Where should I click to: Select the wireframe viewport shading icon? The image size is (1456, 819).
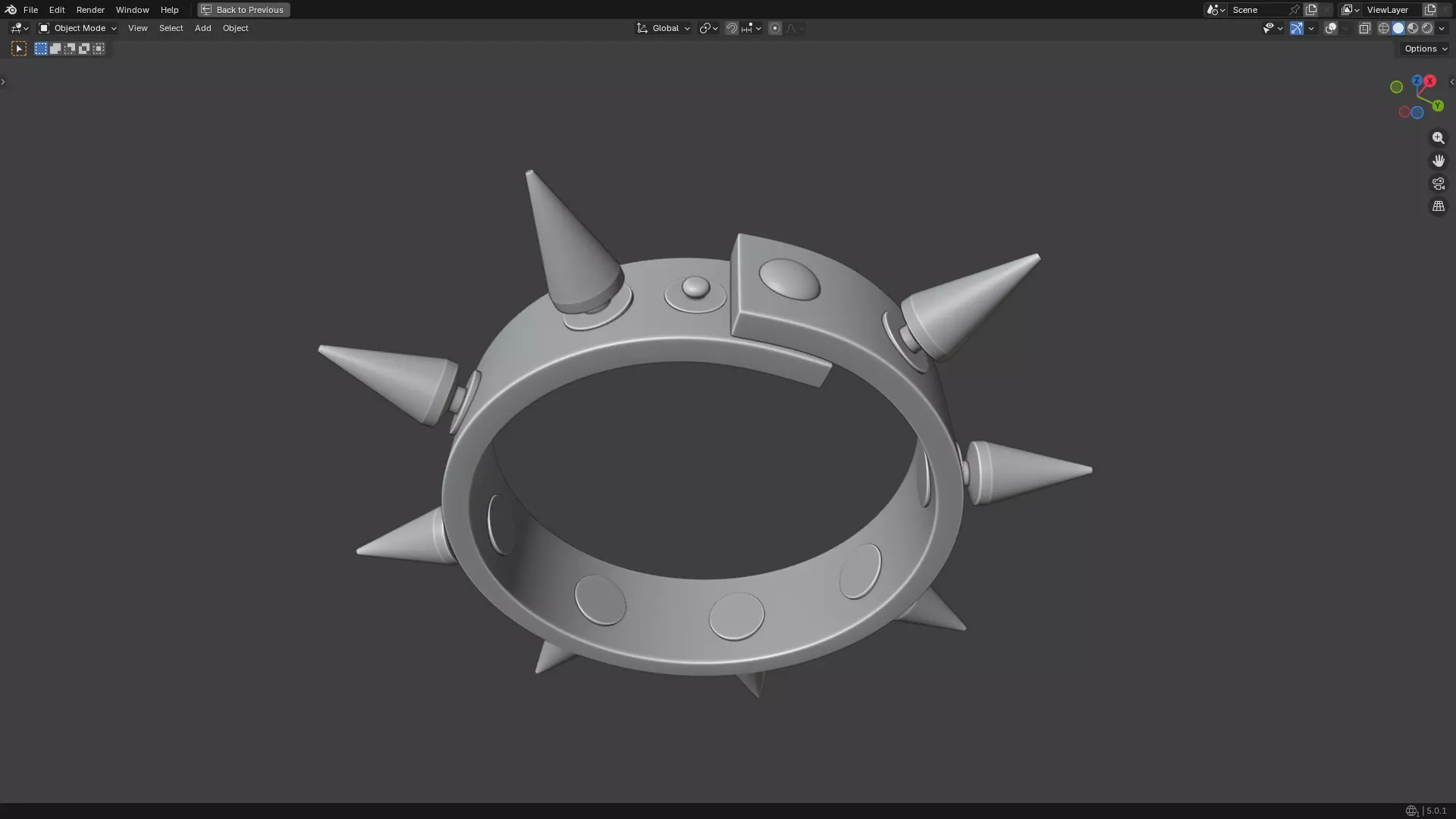click(1384, 28)
